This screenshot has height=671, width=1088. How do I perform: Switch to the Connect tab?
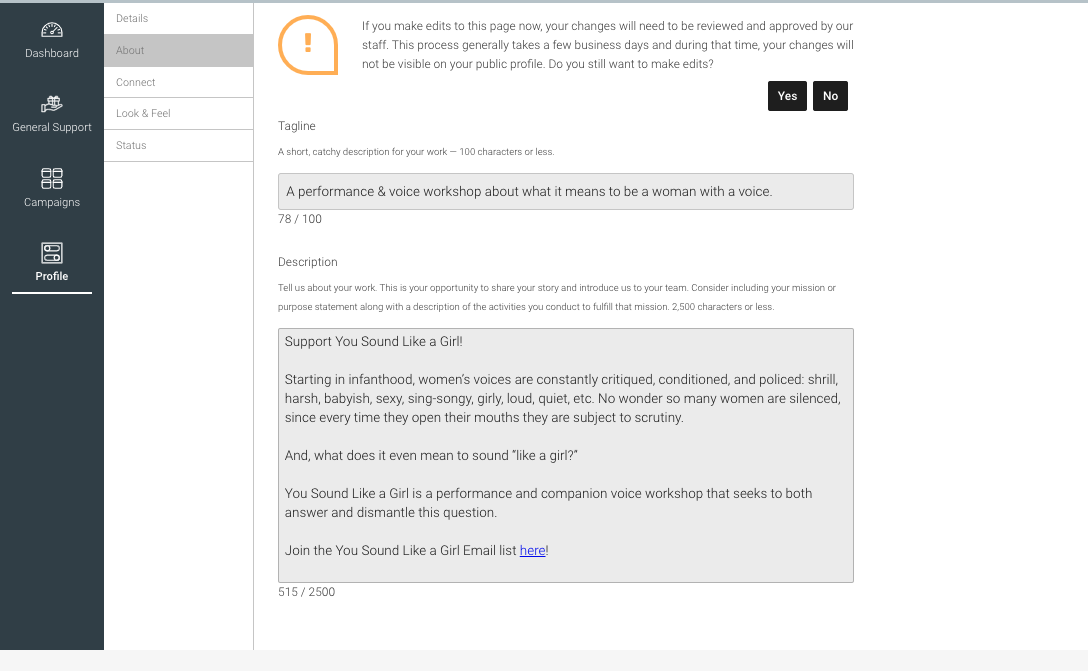click(178, 83)
